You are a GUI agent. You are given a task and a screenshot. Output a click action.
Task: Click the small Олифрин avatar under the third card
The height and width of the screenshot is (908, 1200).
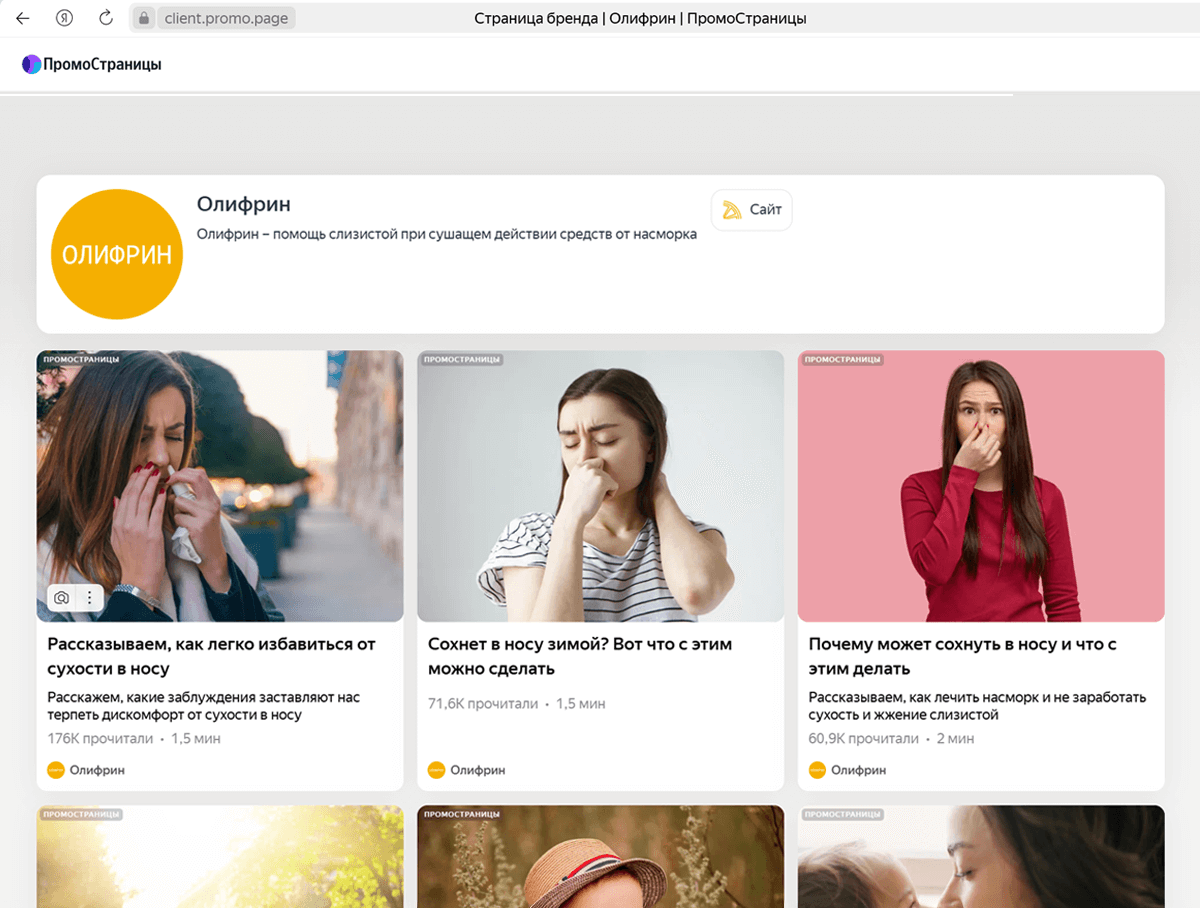pyautogui.click(x=817, y=770)
